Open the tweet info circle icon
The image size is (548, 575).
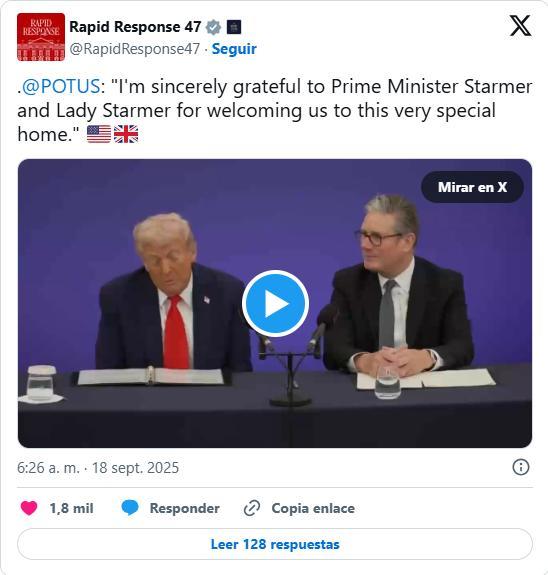click(x=521, y=468)
